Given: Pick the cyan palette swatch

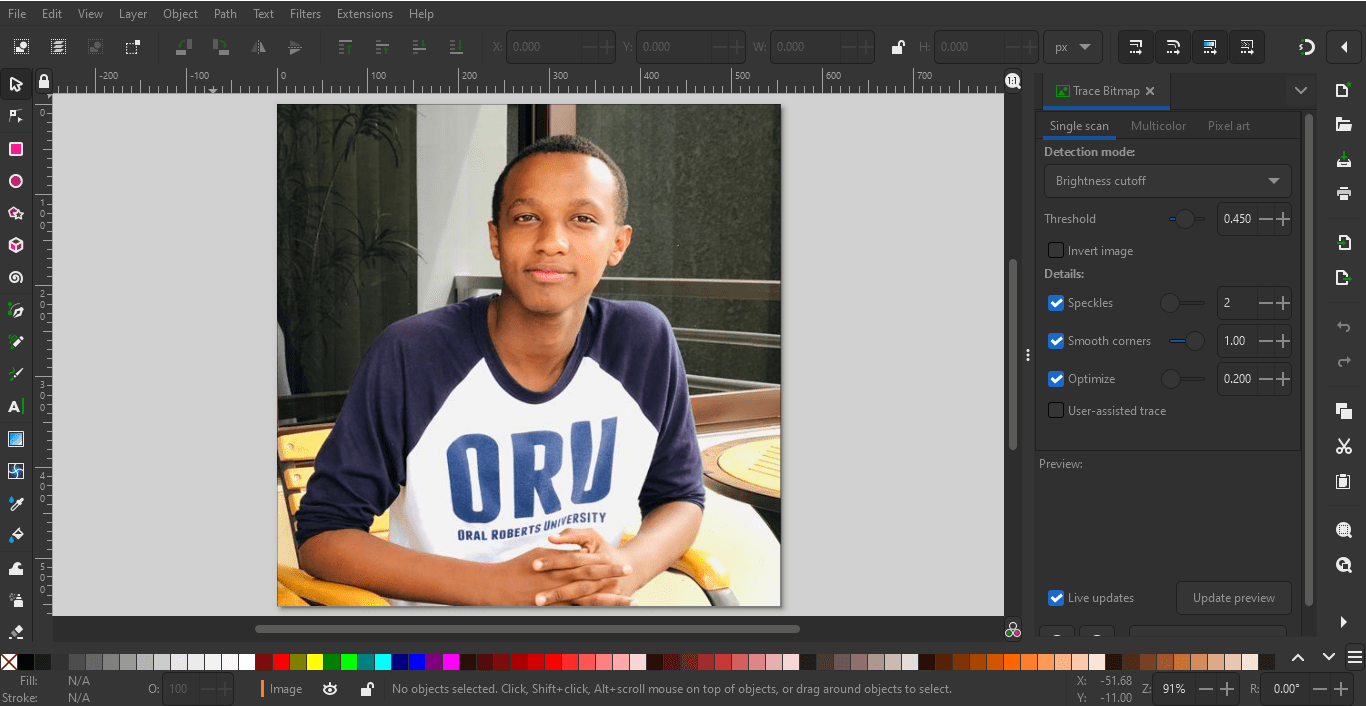Looking at the screenshot, I should pos(383,661).
